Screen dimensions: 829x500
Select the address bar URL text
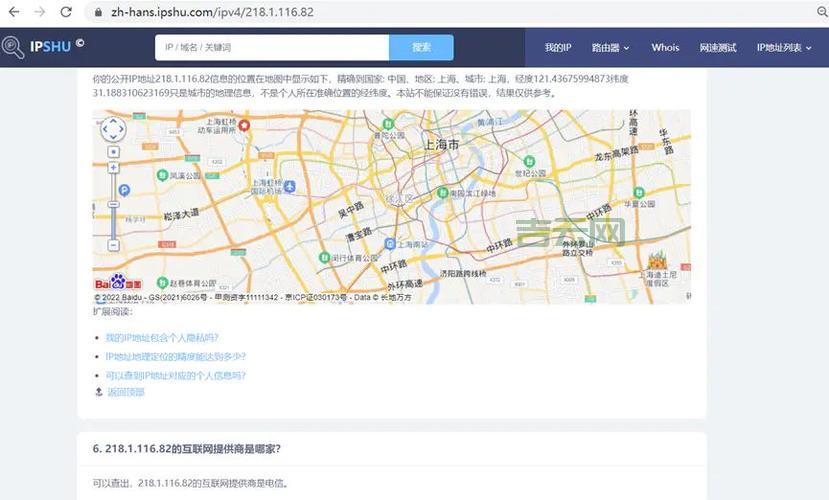coord(213,12)
